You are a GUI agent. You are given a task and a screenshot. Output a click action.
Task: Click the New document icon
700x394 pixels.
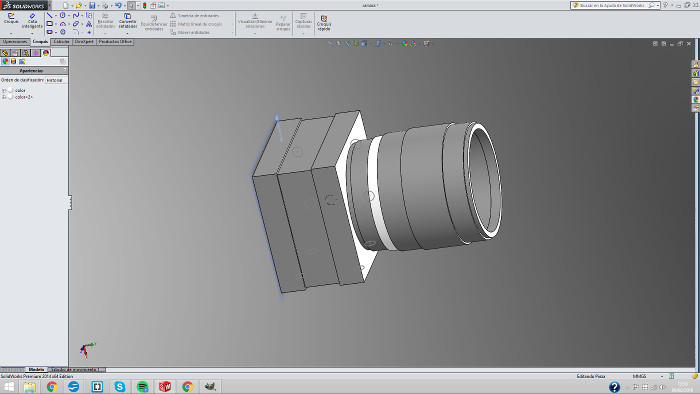click(x=66, y=5)
